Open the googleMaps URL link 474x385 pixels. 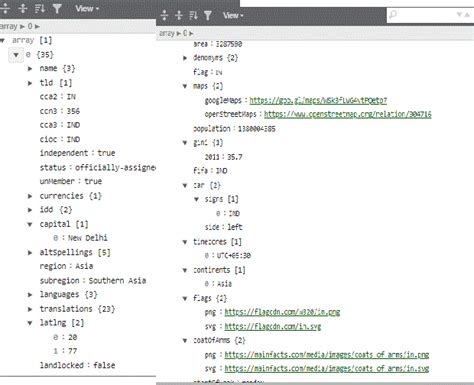pos(318,100)
